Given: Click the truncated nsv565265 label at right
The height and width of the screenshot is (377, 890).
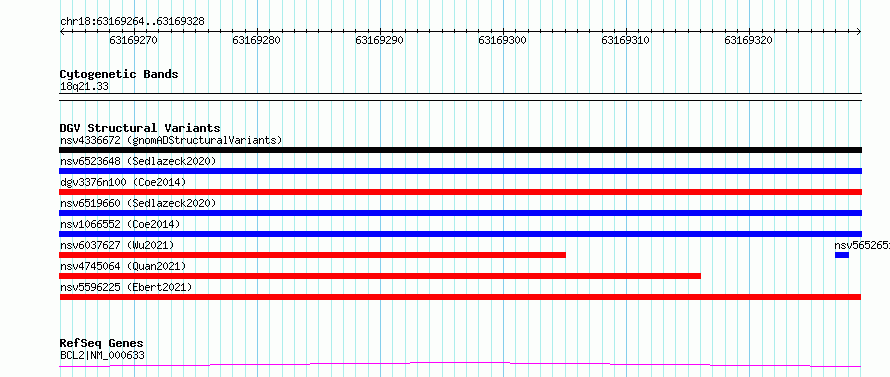Looking at the screenshot, I should point(862,245).
